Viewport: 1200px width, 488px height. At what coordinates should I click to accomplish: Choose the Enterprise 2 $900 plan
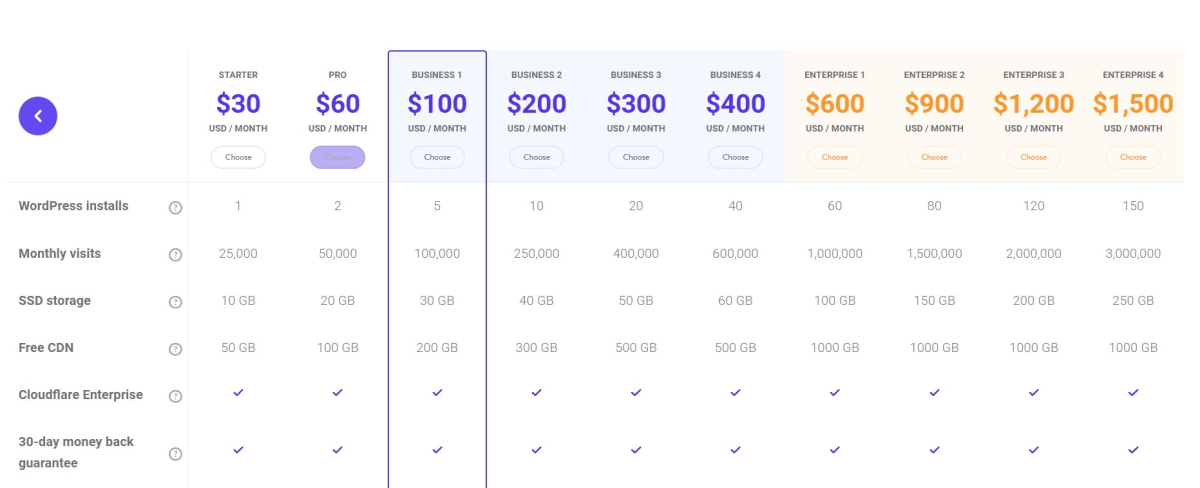[934, 157]
